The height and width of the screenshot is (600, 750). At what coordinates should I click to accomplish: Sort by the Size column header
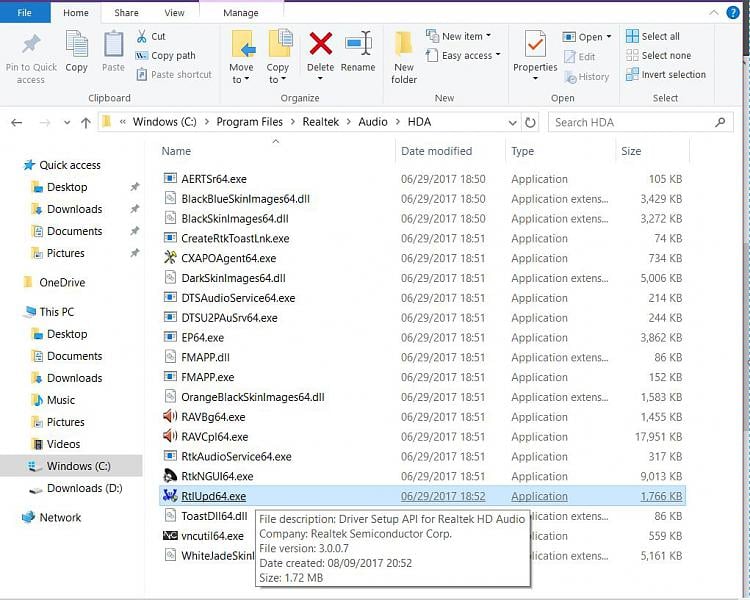[x=631, y=151]
